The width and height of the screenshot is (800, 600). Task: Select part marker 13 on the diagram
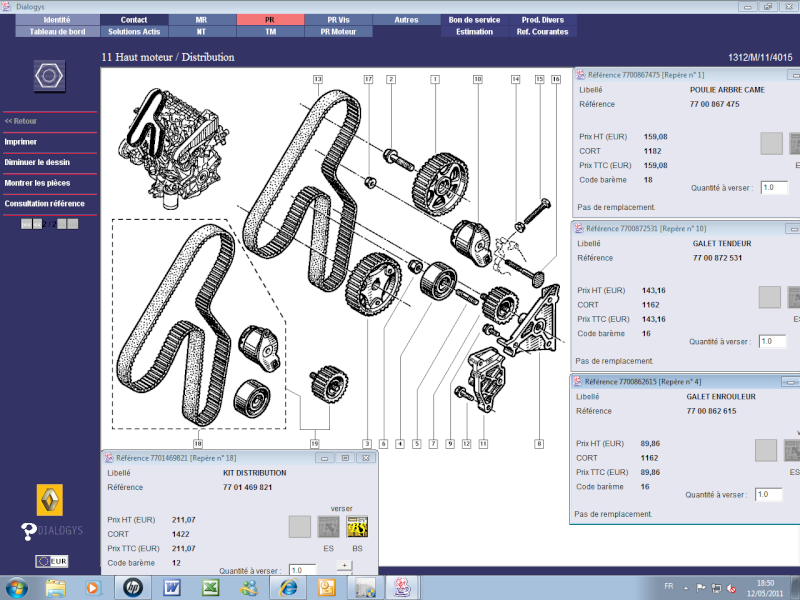318,79
